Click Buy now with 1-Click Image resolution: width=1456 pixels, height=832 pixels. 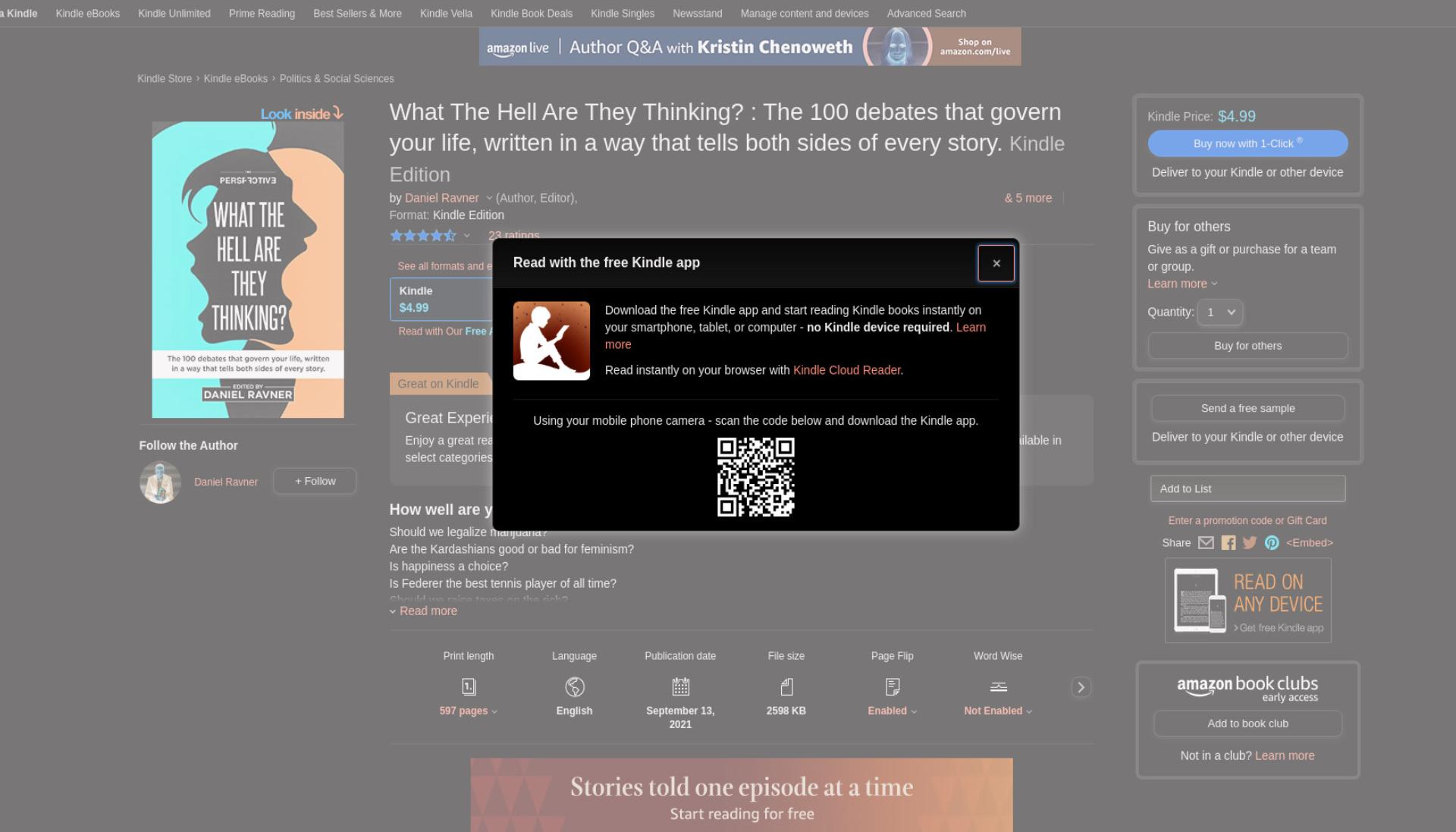pos(1247,143)
